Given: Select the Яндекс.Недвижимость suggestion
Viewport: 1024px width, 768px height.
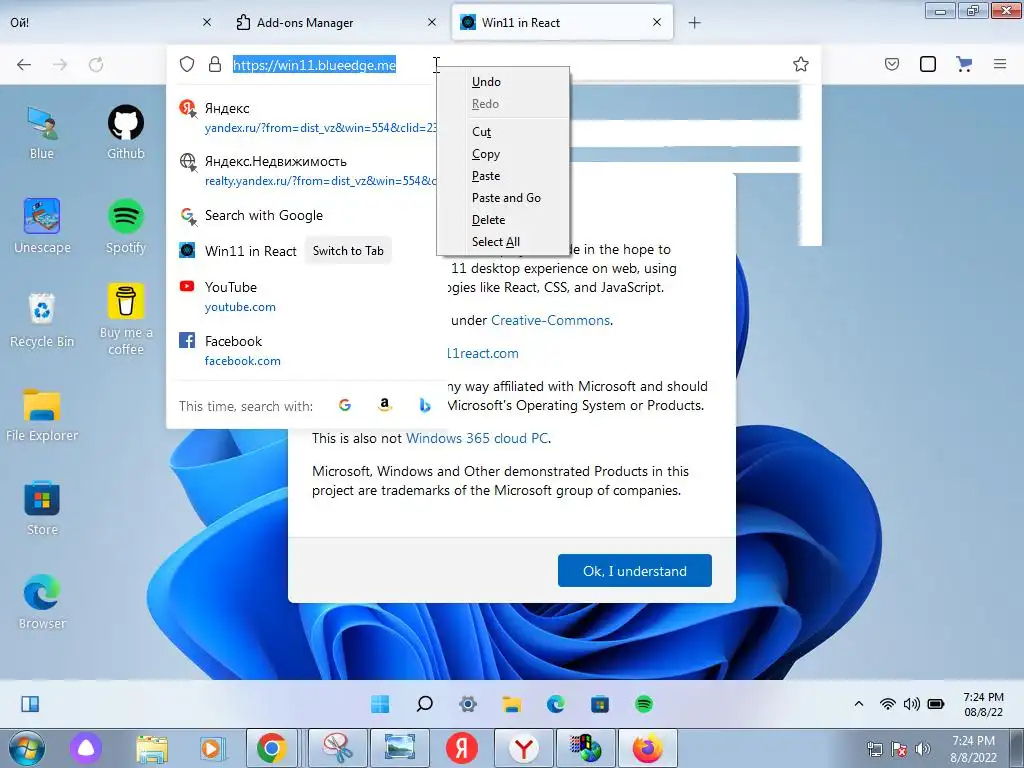Looking at the screenshot, I should pos(304,170).
